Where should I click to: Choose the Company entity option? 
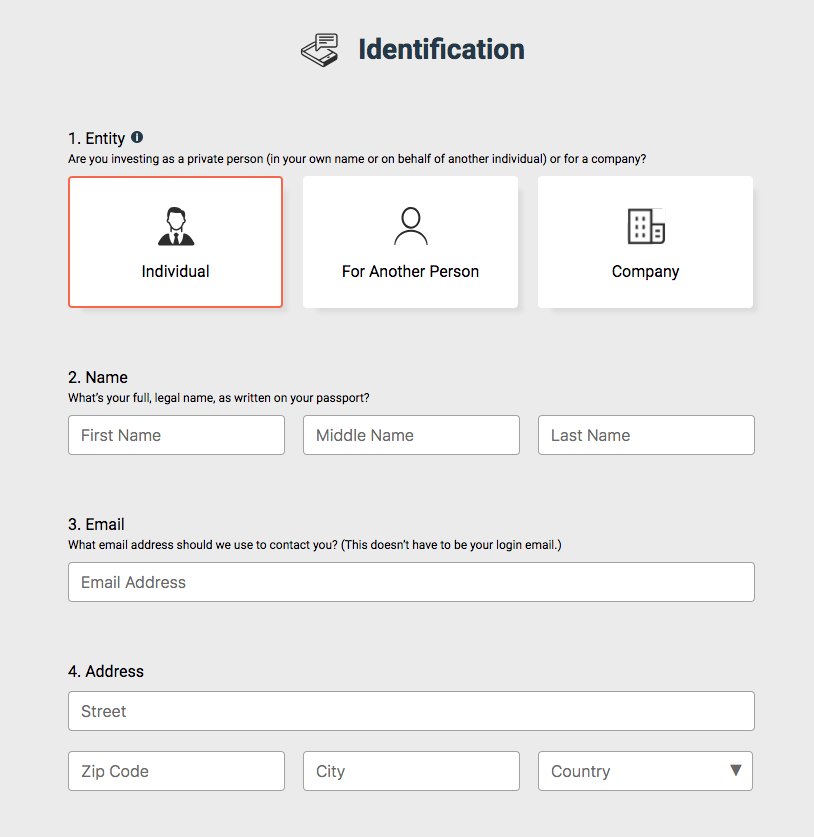click(x=645, y=242)
